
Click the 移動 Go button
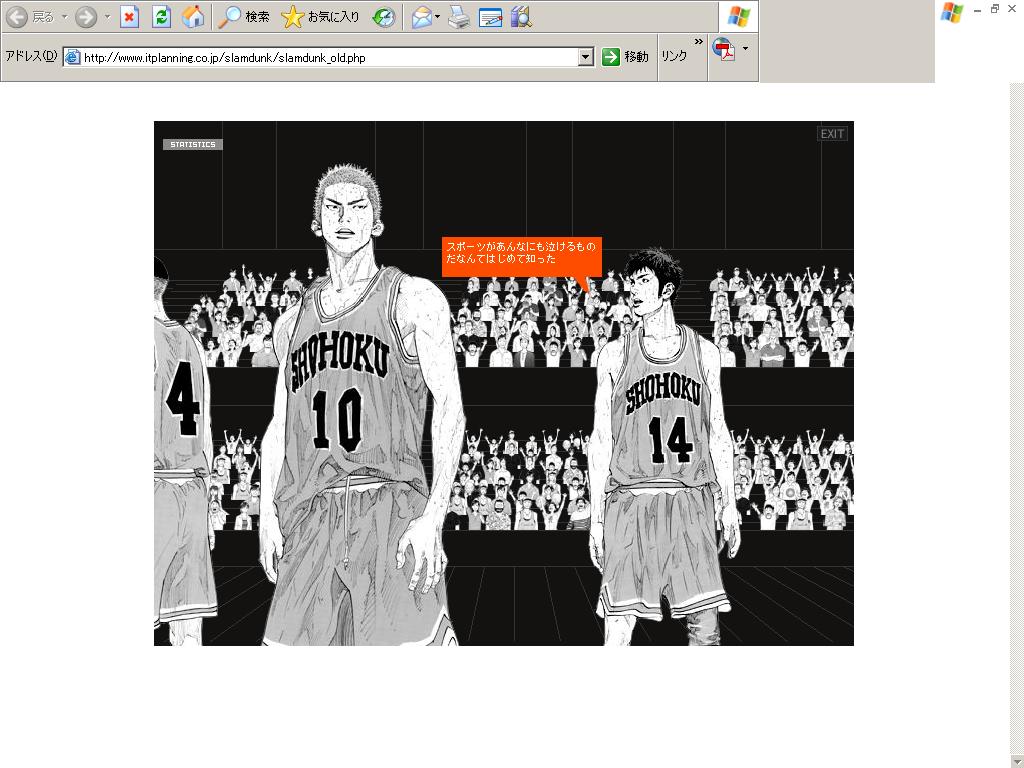tap(625, 57)
